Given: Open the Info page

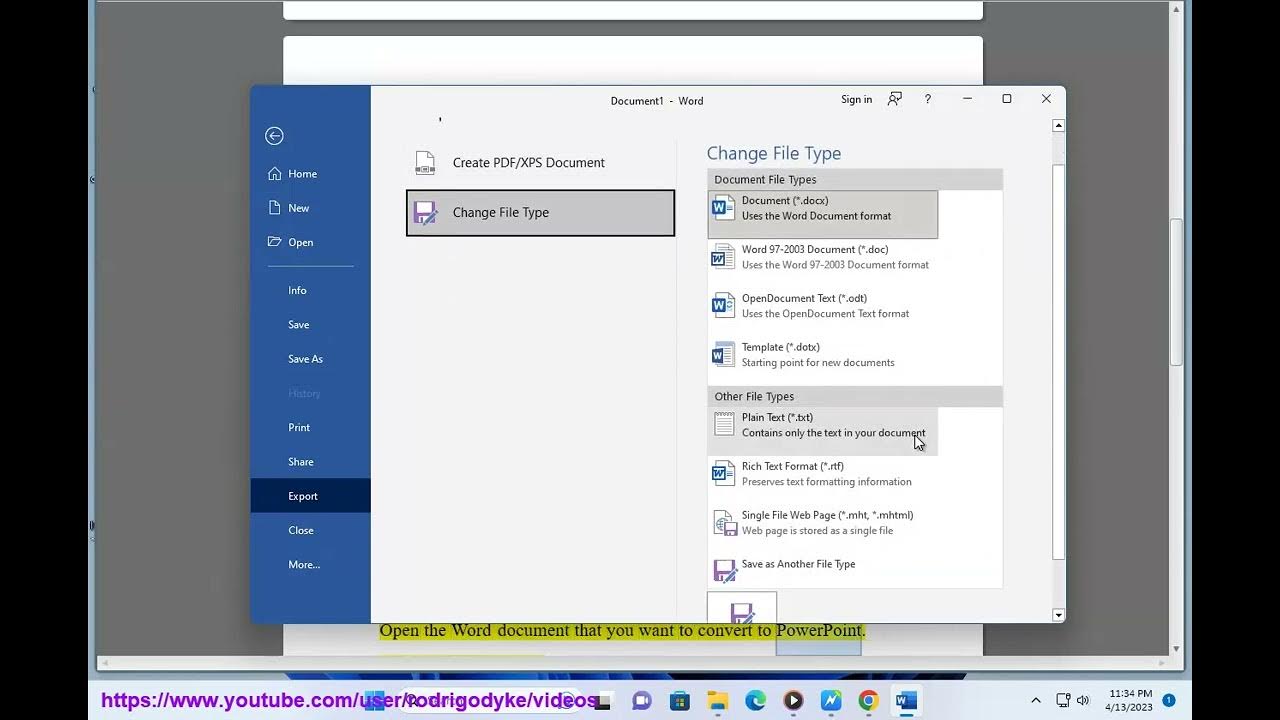Looking at the screenshot, I should click(310, 290).
